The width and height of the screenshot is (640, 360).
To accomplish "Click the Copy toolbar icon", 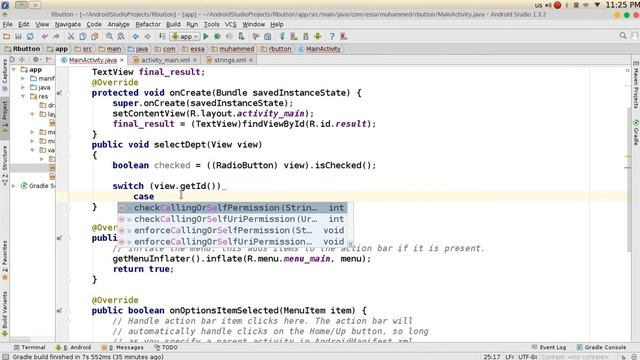I will click(83, 37).
